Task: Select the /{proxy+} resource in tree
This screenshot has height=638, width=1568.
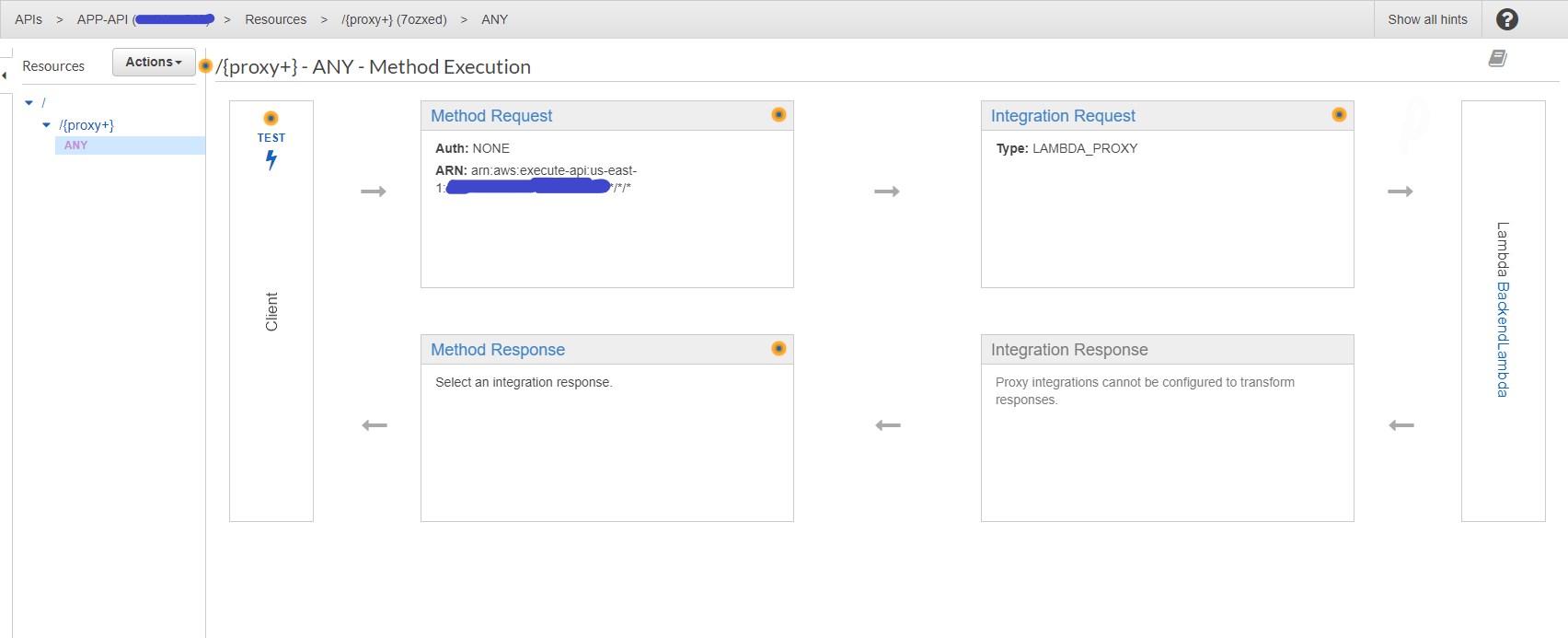Action: pyautogui.click(x=86, y=125)
